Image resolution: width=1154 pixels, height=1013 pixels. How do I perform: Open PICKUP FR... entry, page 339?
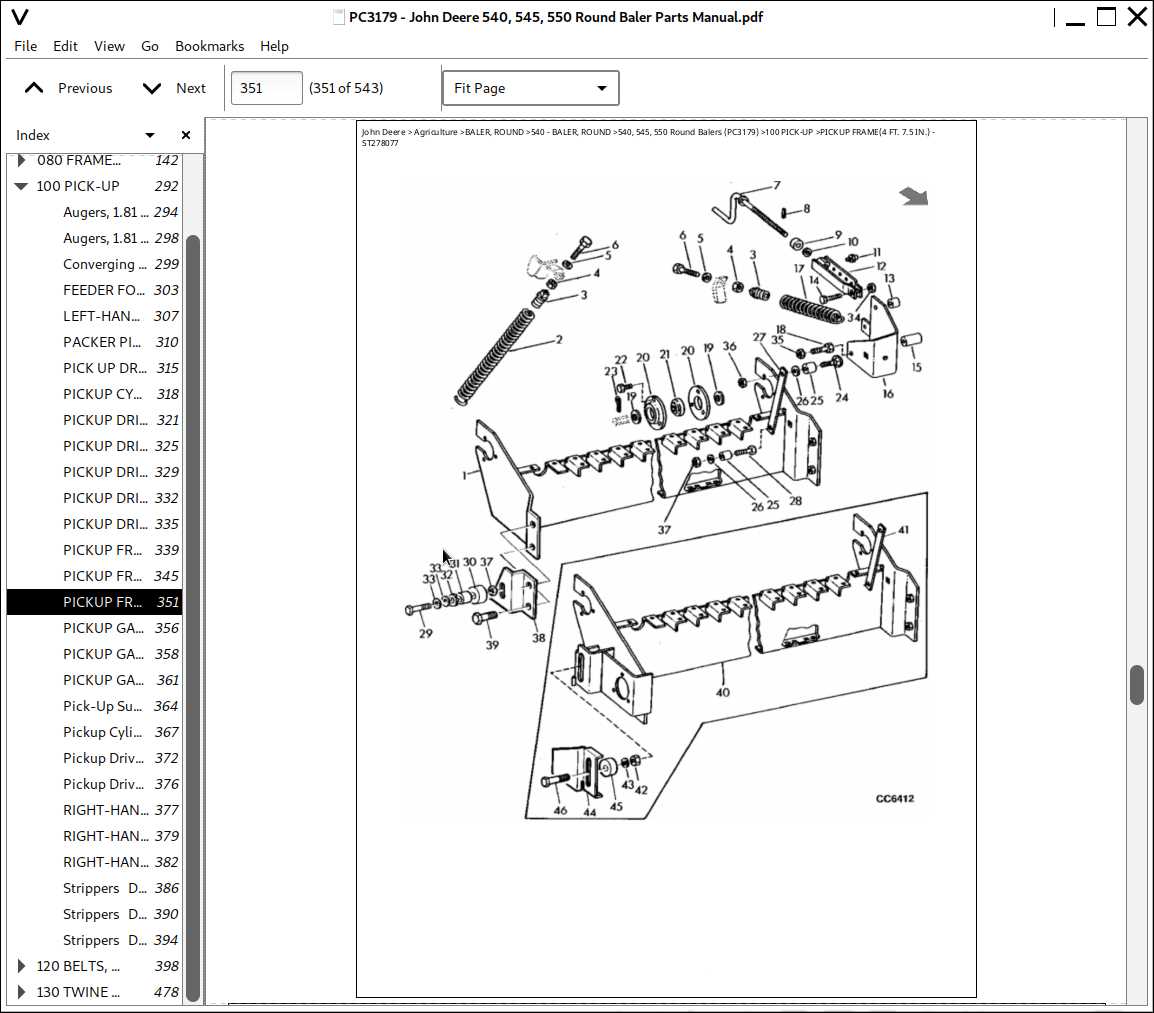94,550
